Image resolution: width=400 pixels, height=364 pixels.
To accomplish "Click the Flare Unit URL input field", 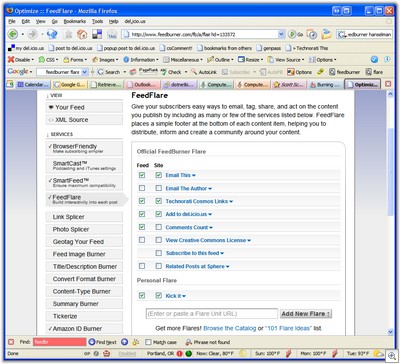I will (212, 314).
